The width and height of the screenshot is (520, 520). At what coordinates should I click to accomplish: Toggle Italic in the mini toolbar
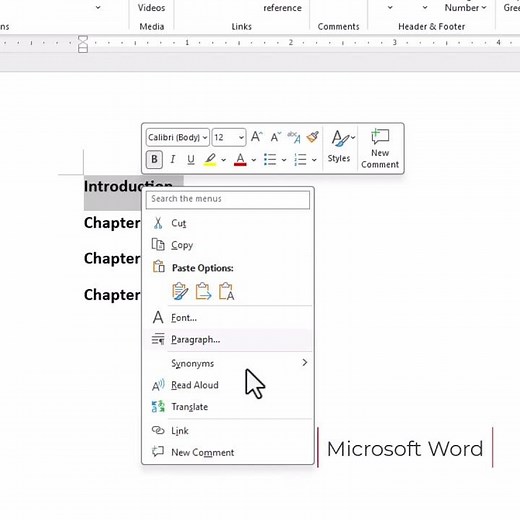(x=173, y=159)
